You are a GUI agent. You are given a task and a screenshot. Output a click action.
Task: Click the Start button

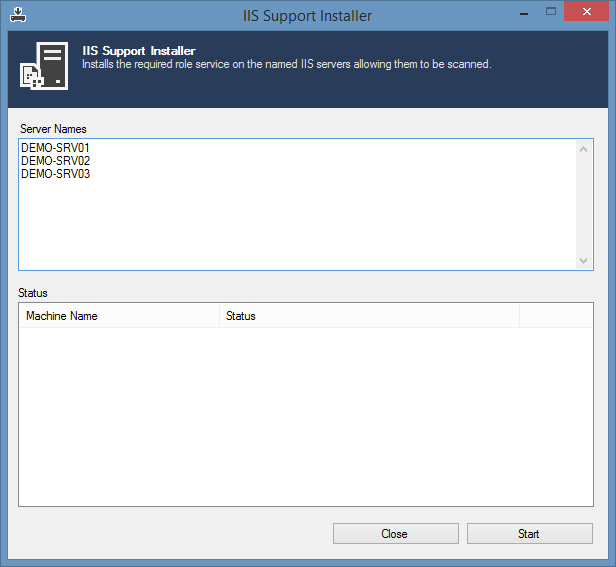tap(530, 534)
